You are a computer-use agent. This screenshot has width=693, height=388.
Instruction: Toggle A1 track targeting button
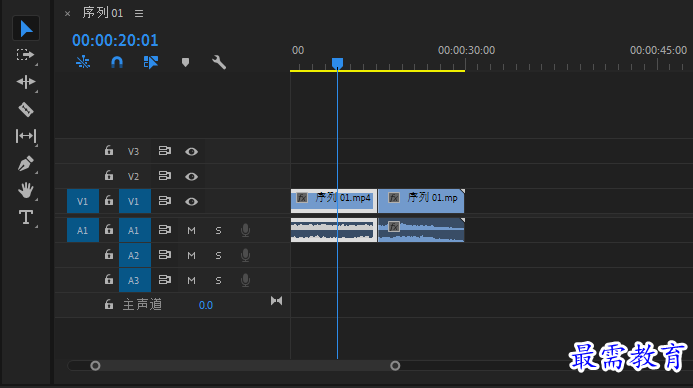[x=135, y=230]
